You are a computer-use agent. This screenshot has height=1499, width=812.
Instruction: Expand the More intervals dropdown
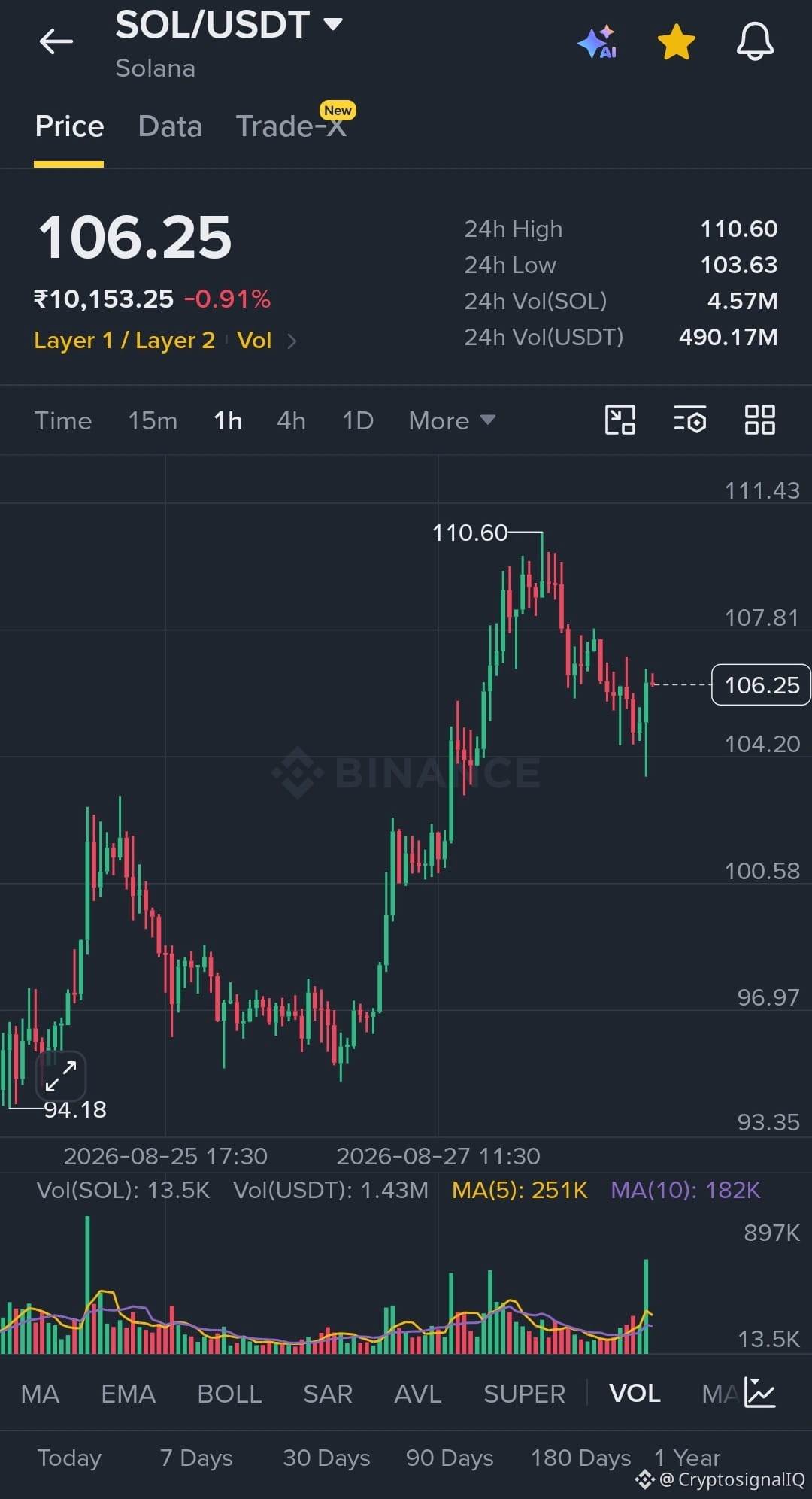point(452,420)
